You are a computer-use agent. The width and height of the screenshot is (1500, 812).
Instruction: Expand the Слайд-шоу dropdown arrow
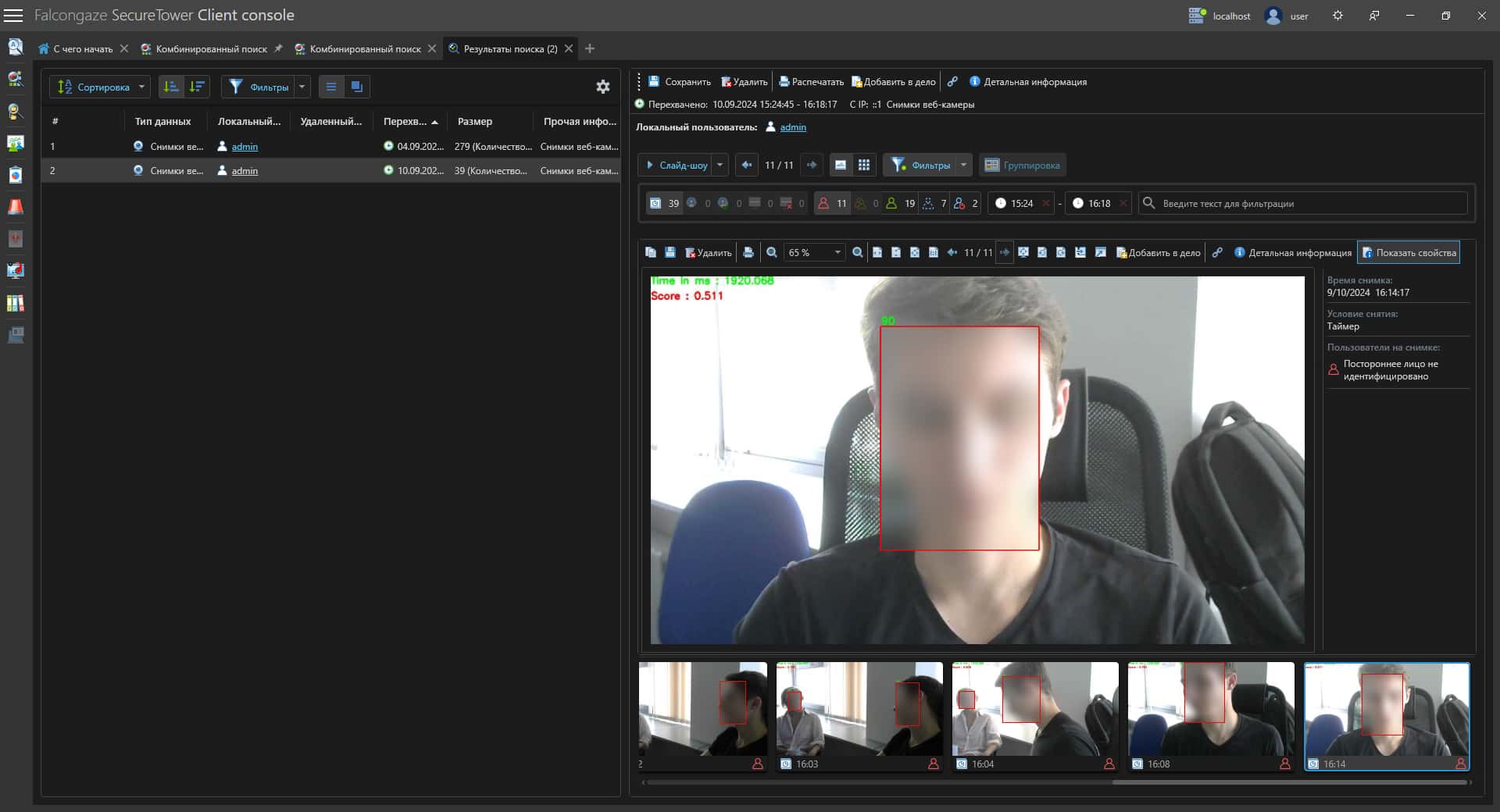point(720,165)
